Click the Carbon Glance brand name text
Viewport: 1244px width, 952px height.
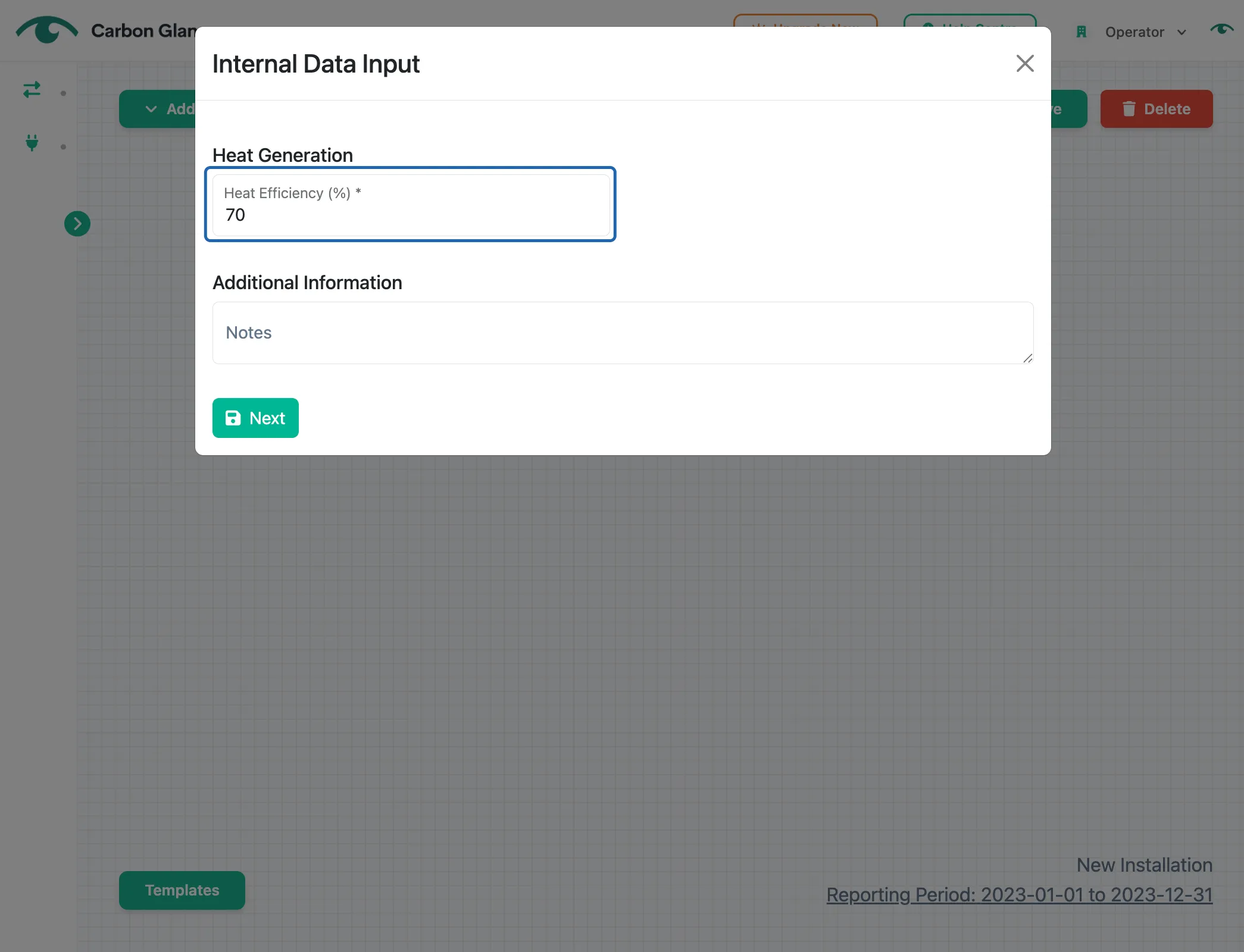(144, 30)
